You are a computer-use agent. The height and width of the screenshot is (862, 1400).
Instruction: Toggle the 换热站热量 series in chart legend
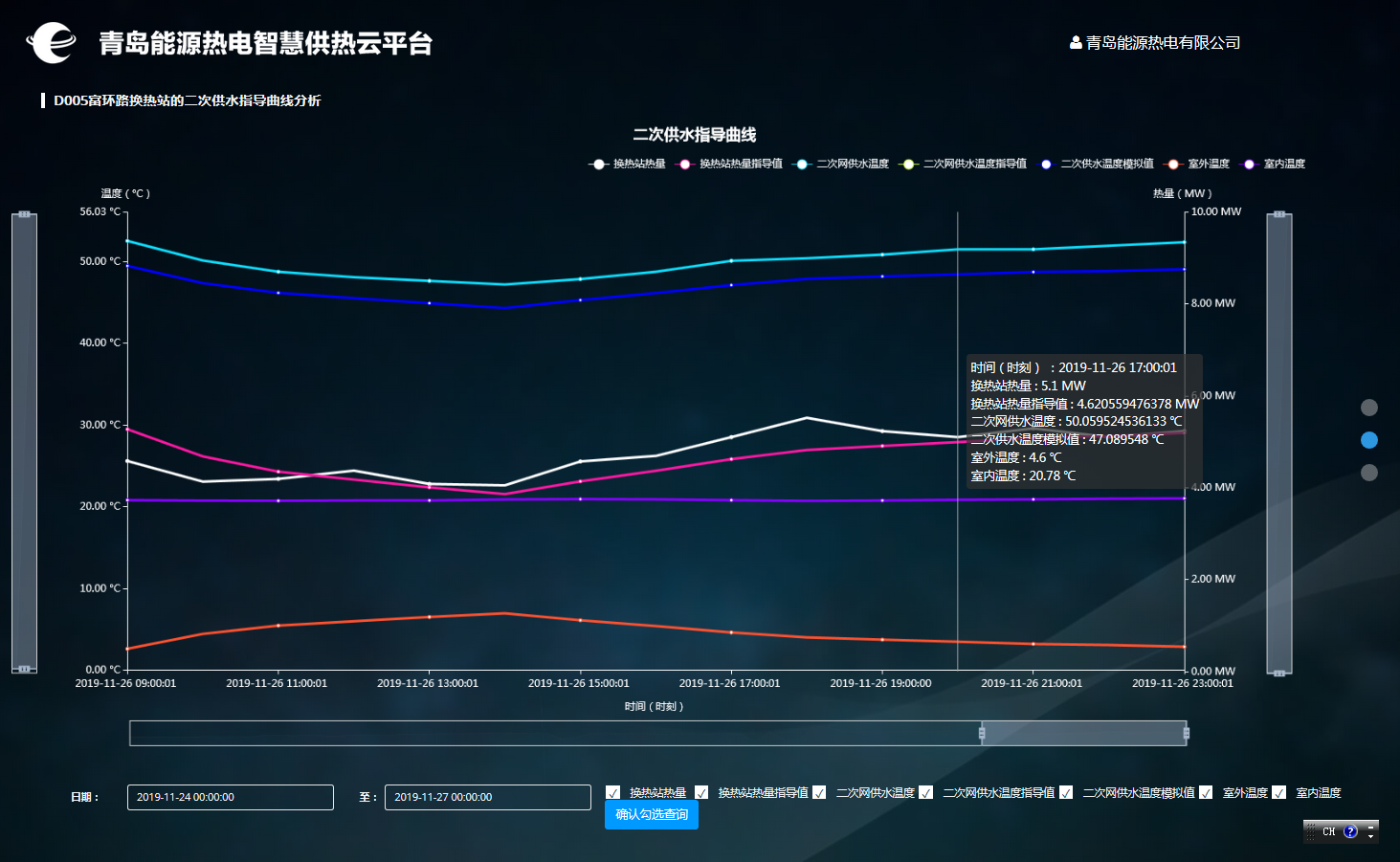pyautogui.click(x=599, y=165)
